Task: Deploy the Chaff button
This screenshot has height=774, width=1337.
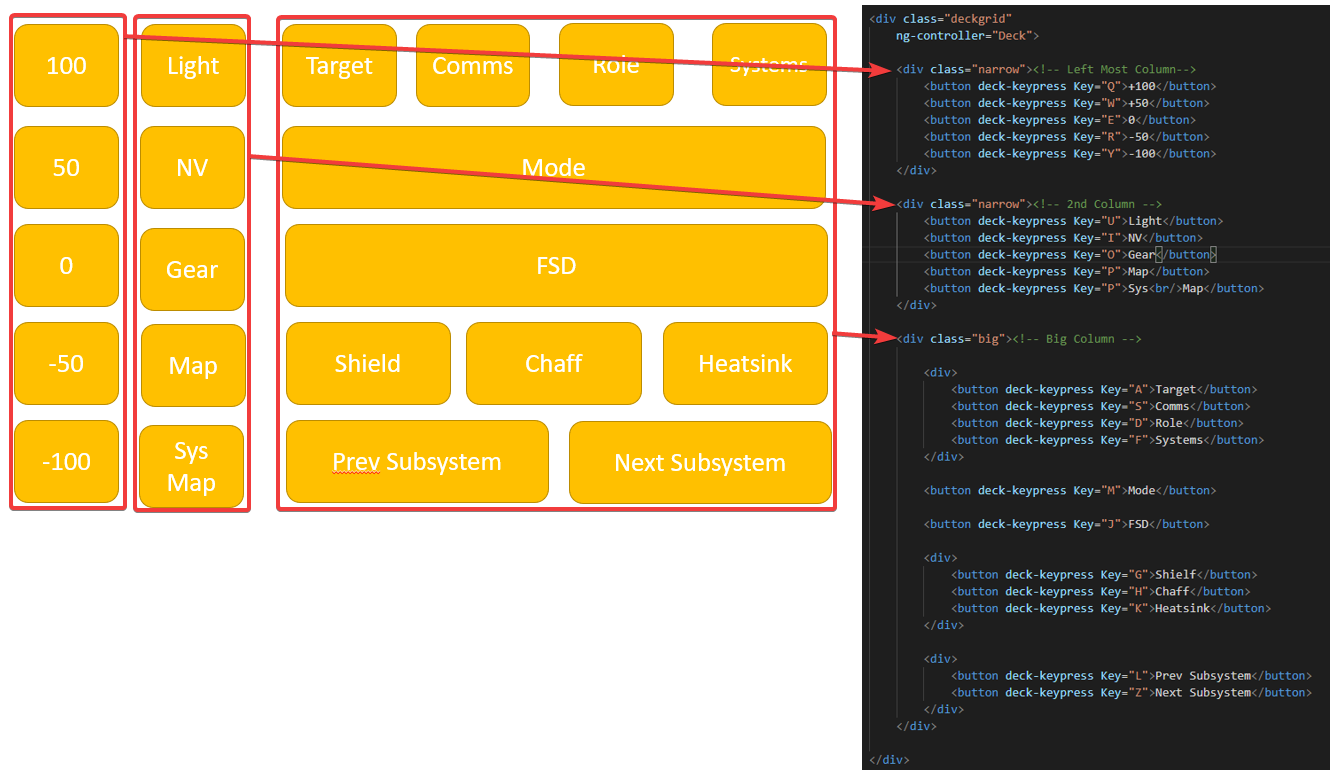Action: 553,363
